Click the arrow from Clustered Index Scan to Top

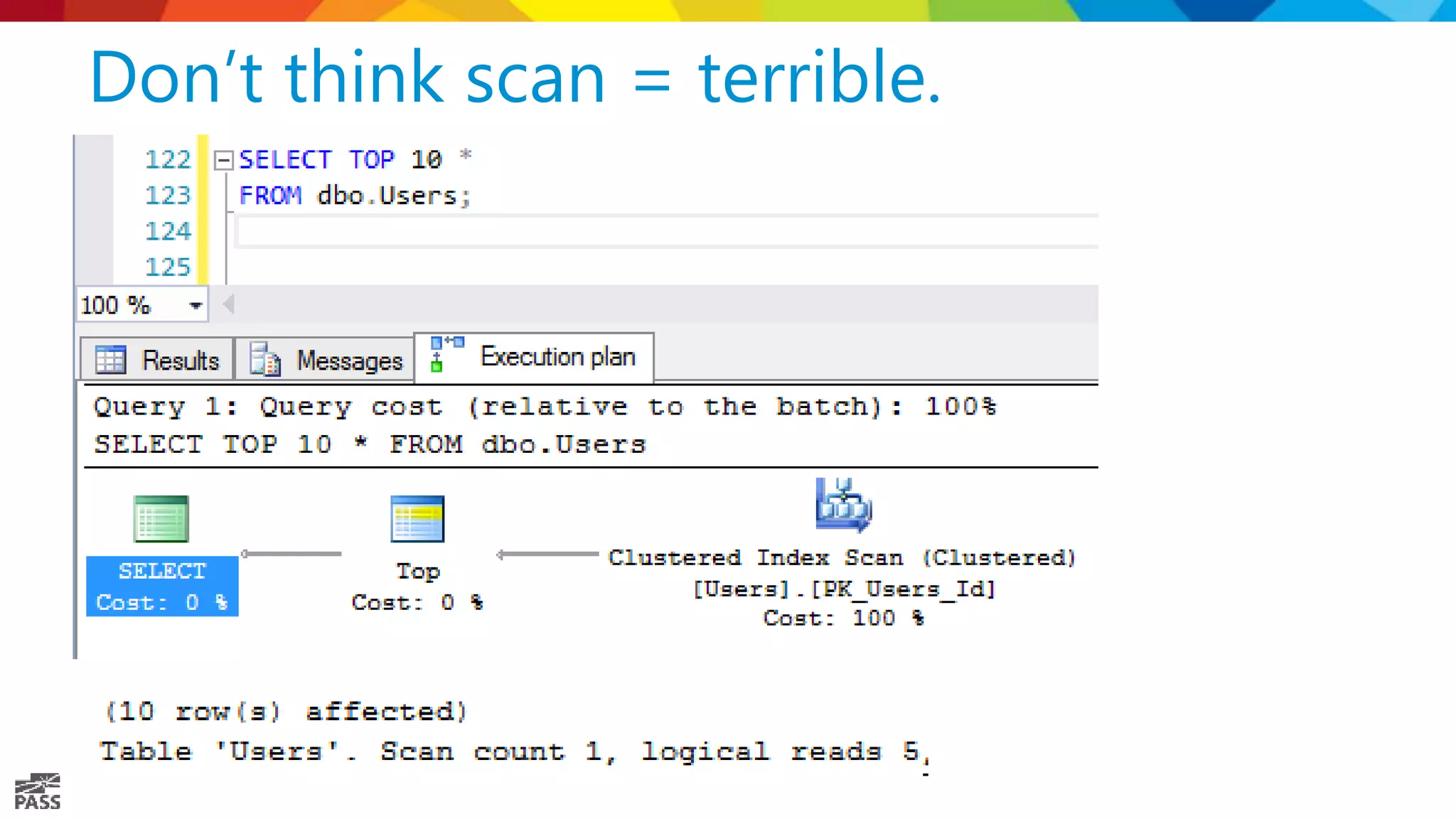(x=547, y=555)
